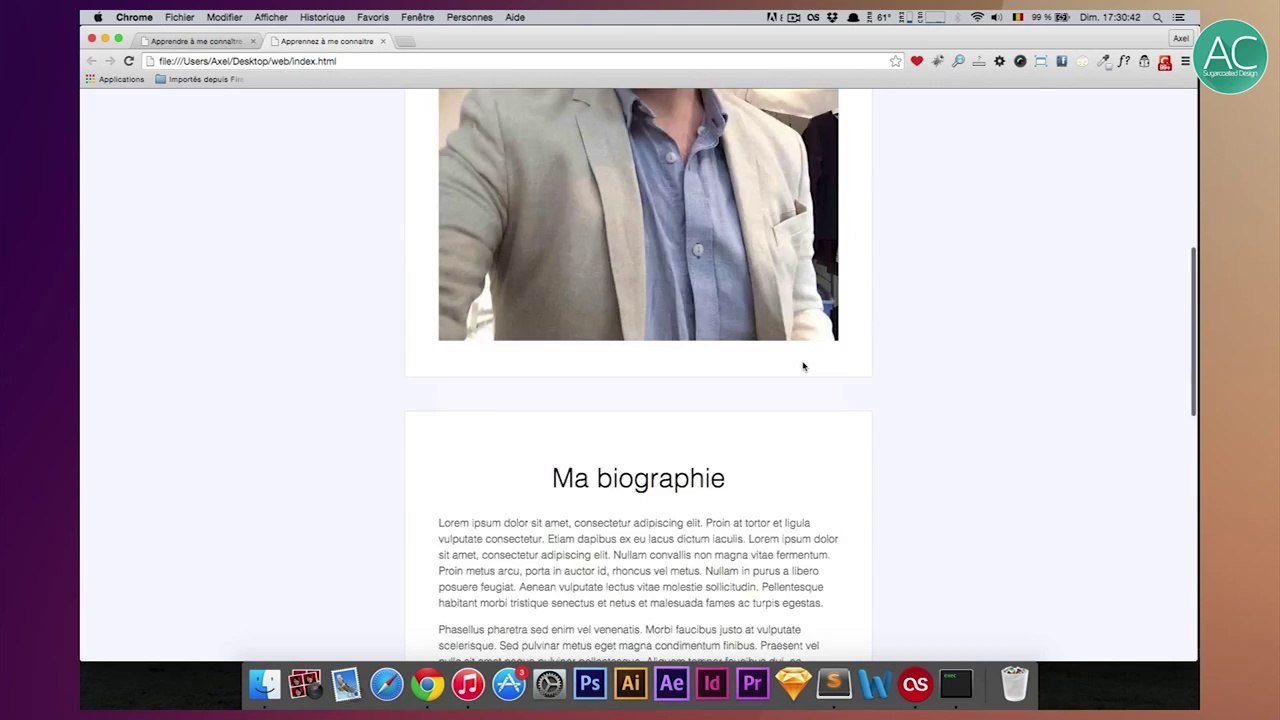Open Finder from the Dock
This screenshot has width=1280, height=720.
265,684
